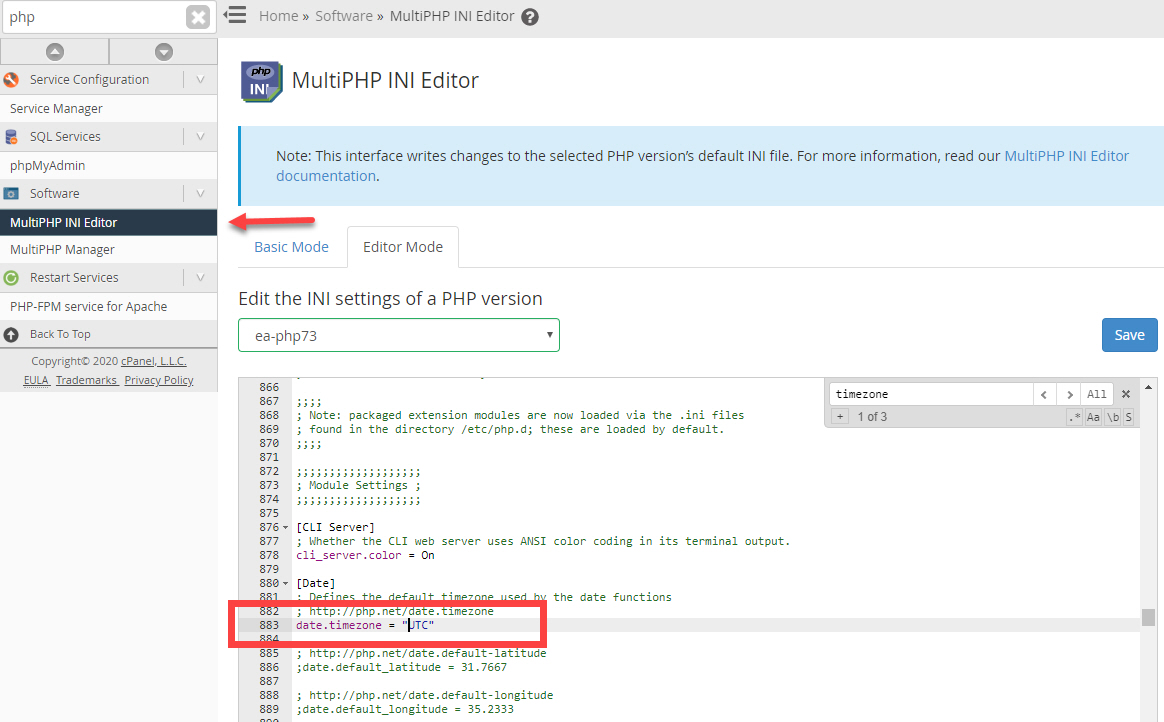Toggle whole word \b search option
The image size is (1164, 722).
coord(1113,417)
